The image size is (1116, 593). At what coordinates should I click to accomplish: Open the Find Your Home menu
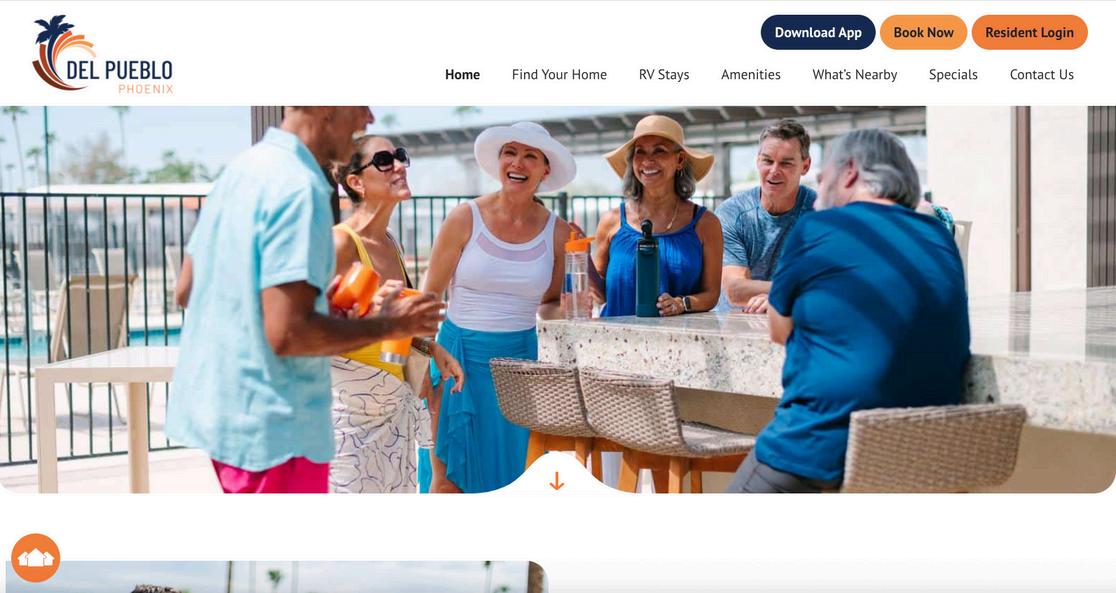click(x=559, y=75)
